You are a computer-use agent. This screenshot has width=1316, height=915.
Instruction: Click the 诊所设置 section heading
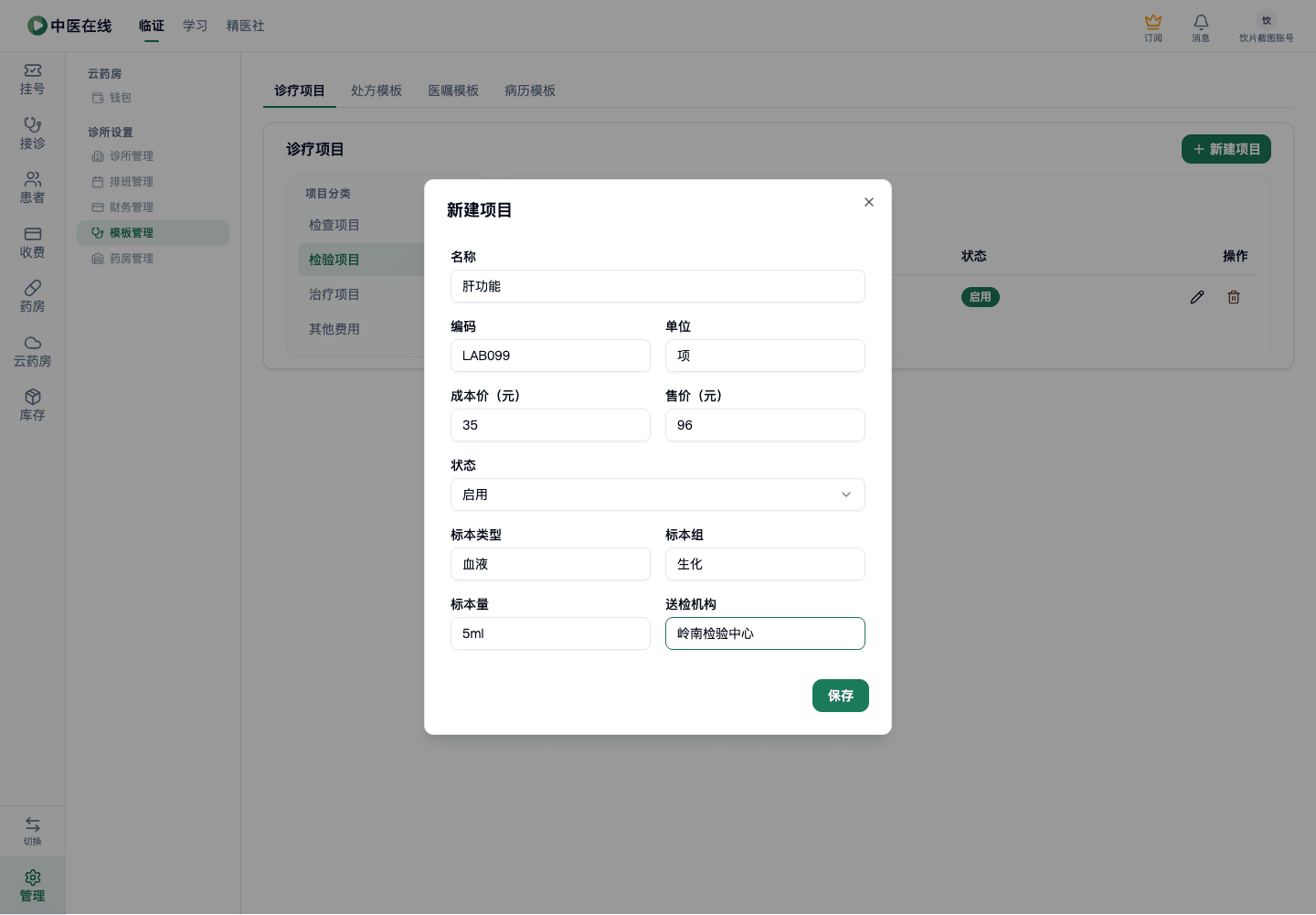[111, 133]
